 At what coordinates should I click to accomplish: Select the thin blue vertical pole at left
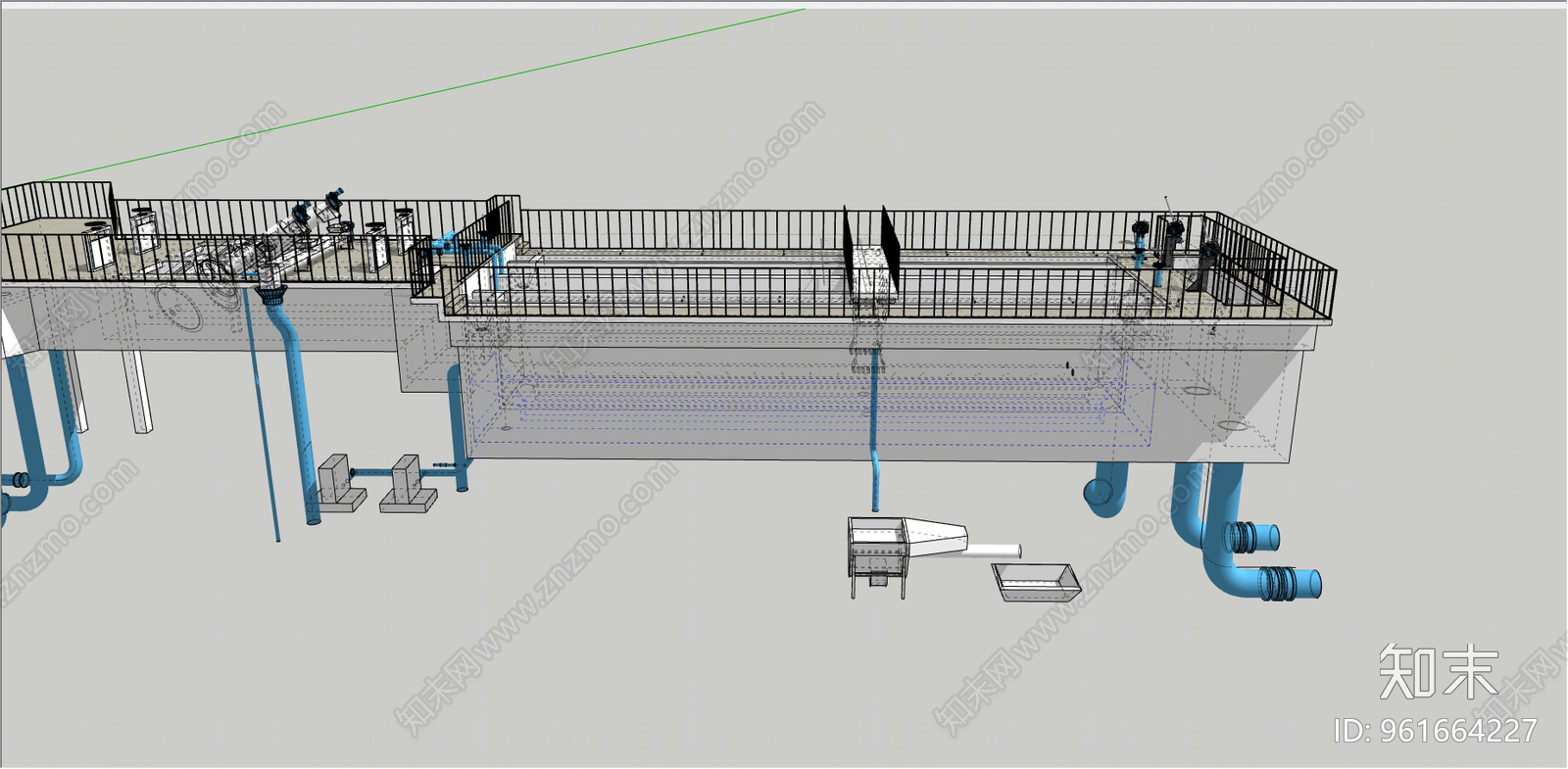[263, 416]
